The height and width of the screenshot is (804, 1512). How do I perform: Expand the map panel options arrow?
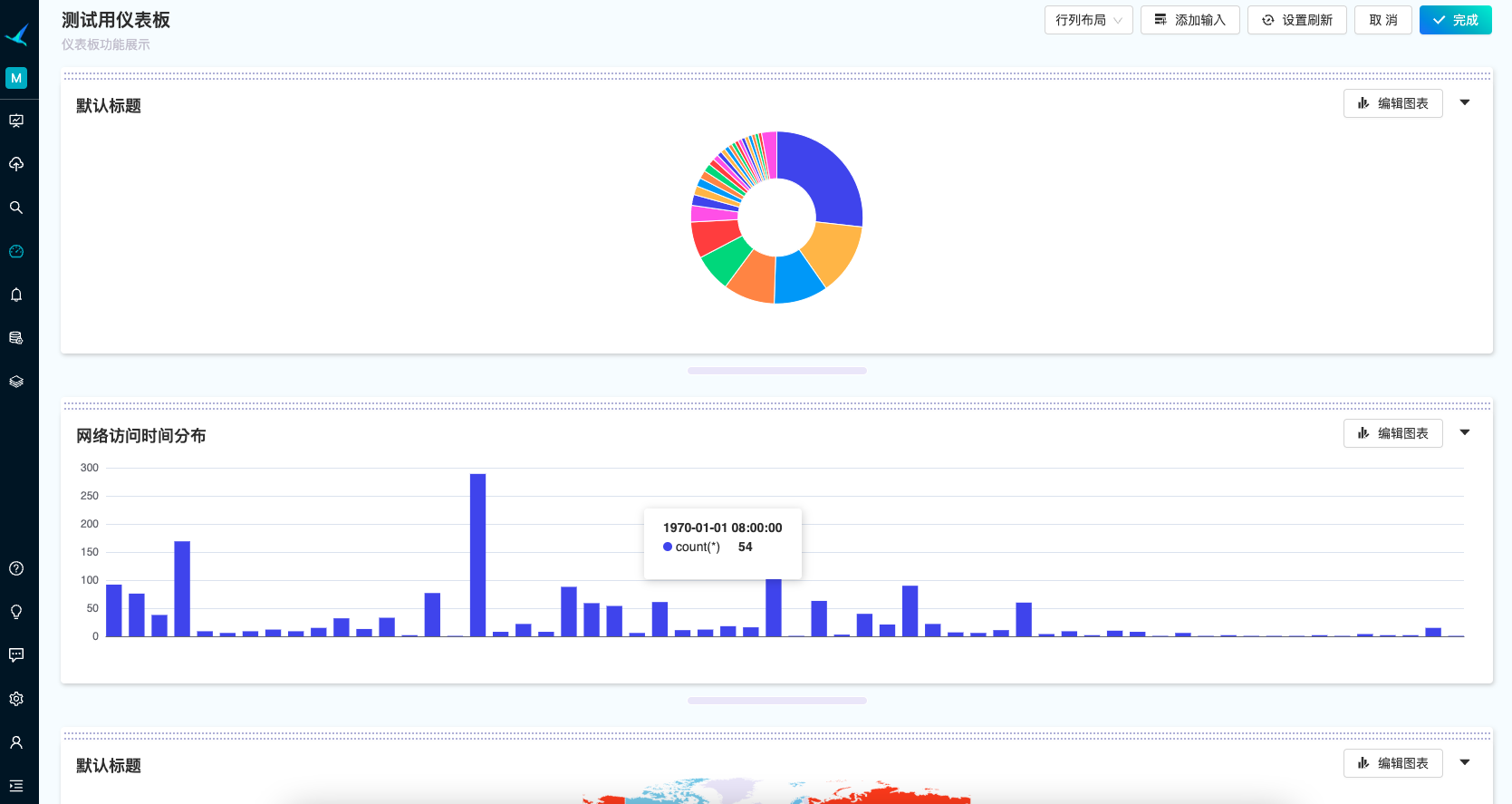click(x=1465, y=762)
